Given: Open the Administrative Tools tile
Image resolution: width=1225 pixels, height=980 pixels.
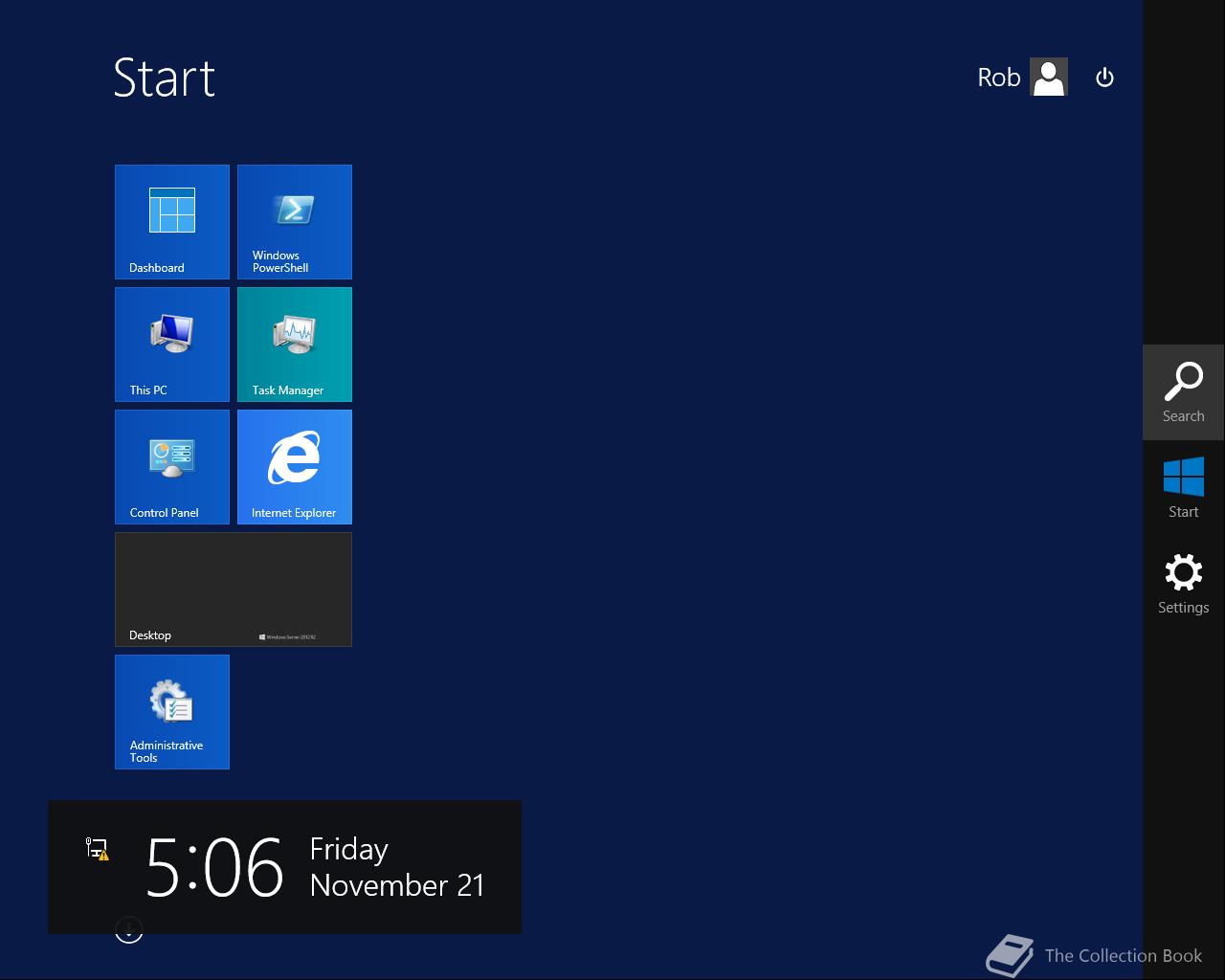Looking at the screenshot, I should pos(172,712).
